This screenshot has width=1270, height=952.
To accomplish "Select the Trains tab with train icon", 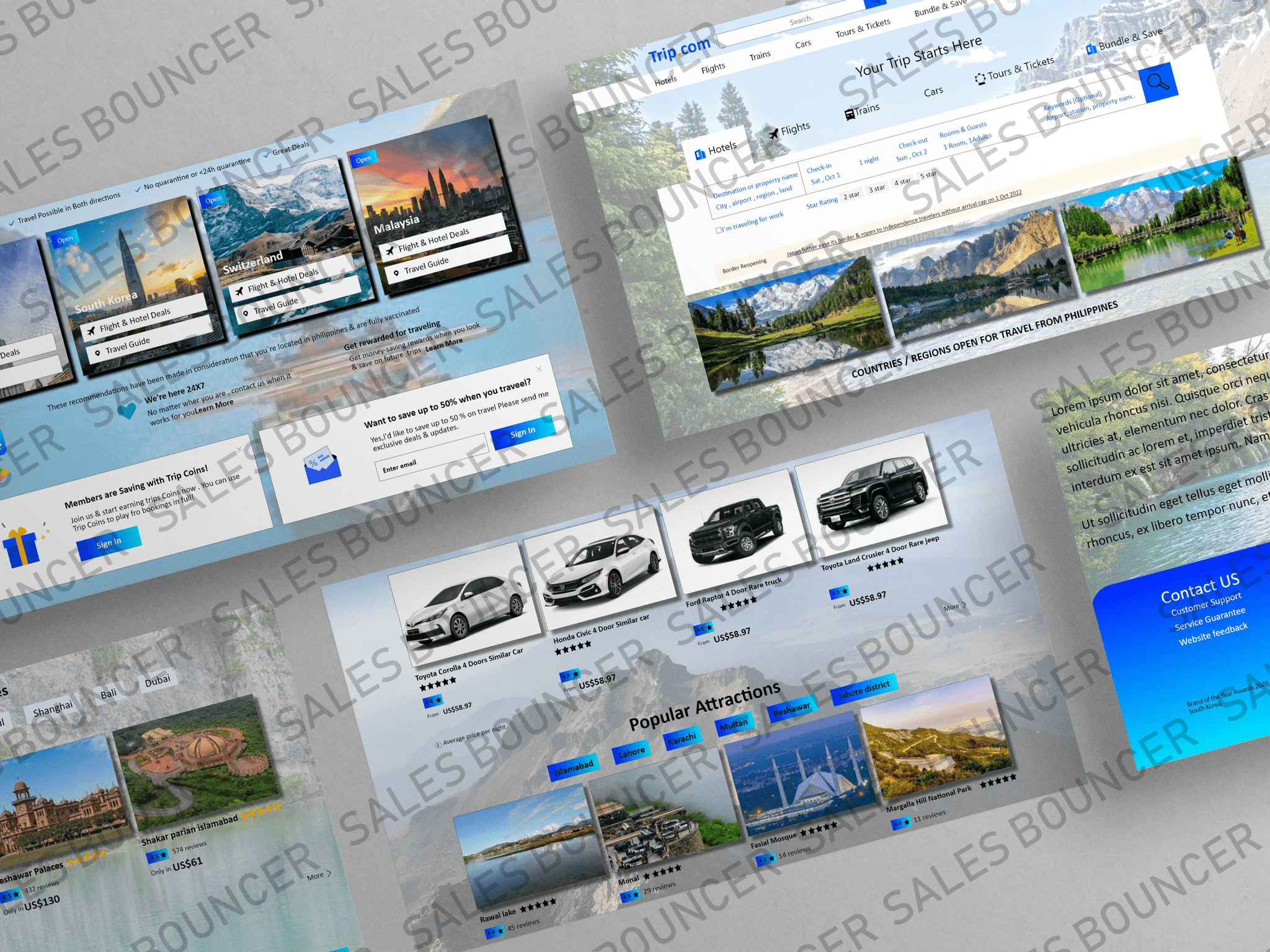I will 861,110.
